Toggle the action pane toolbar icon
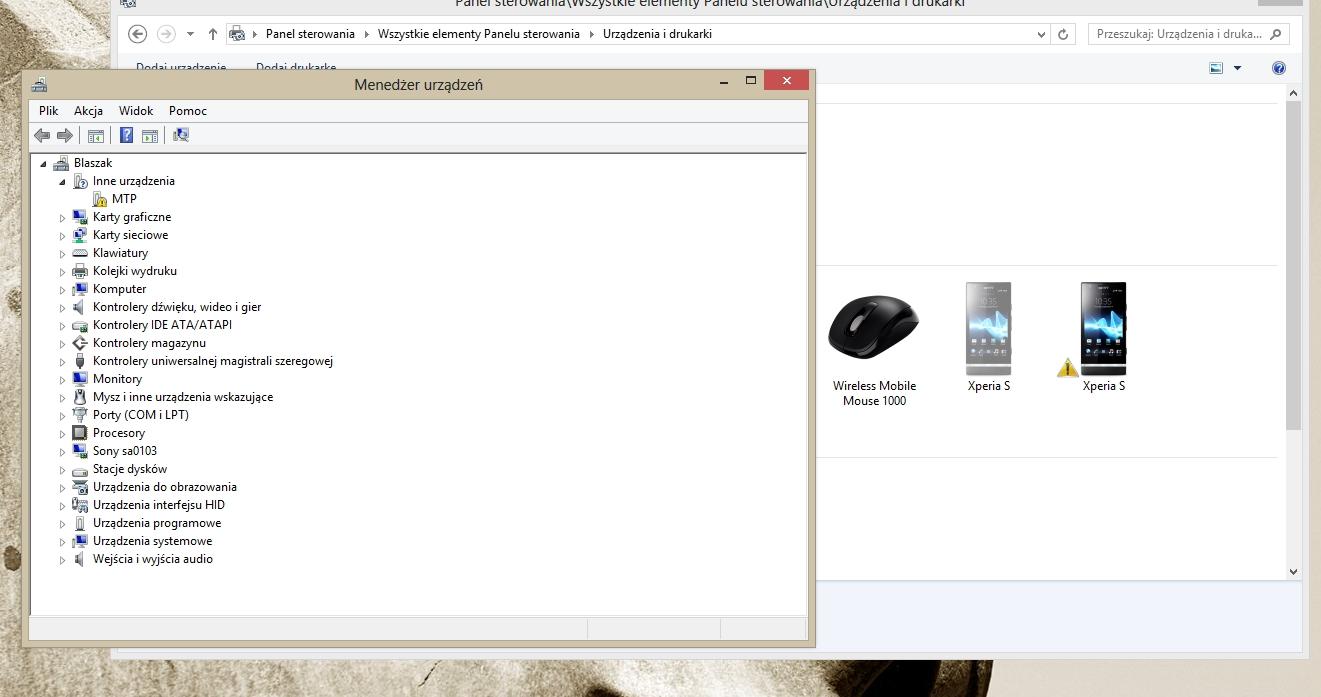 [150, 136]
